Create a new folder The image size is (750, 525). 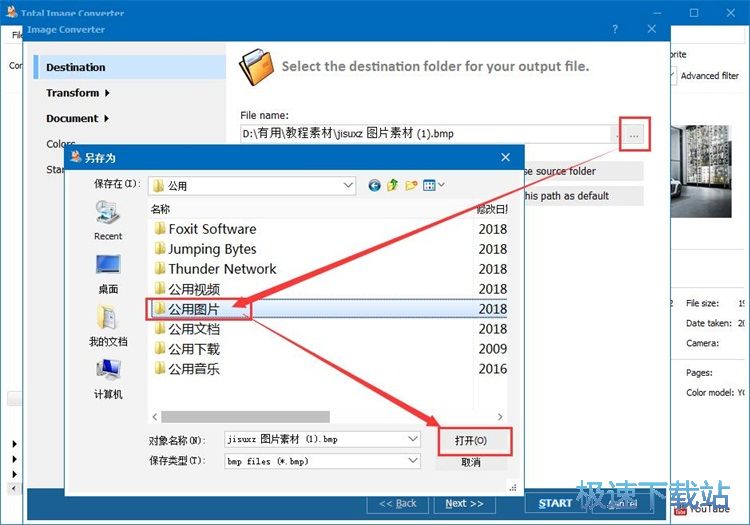[411, 185]
